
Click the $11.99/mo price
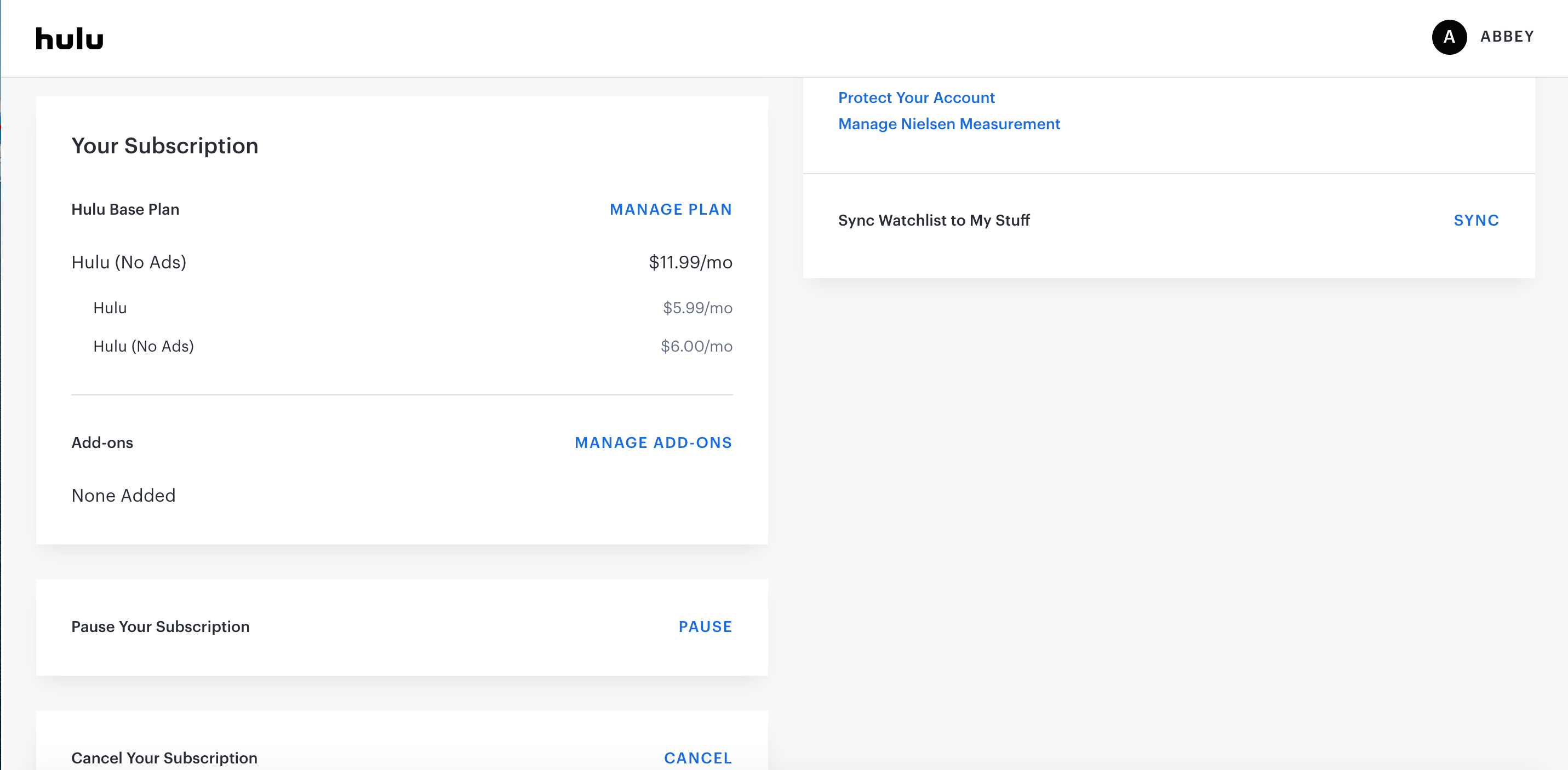tap(690, 262)
